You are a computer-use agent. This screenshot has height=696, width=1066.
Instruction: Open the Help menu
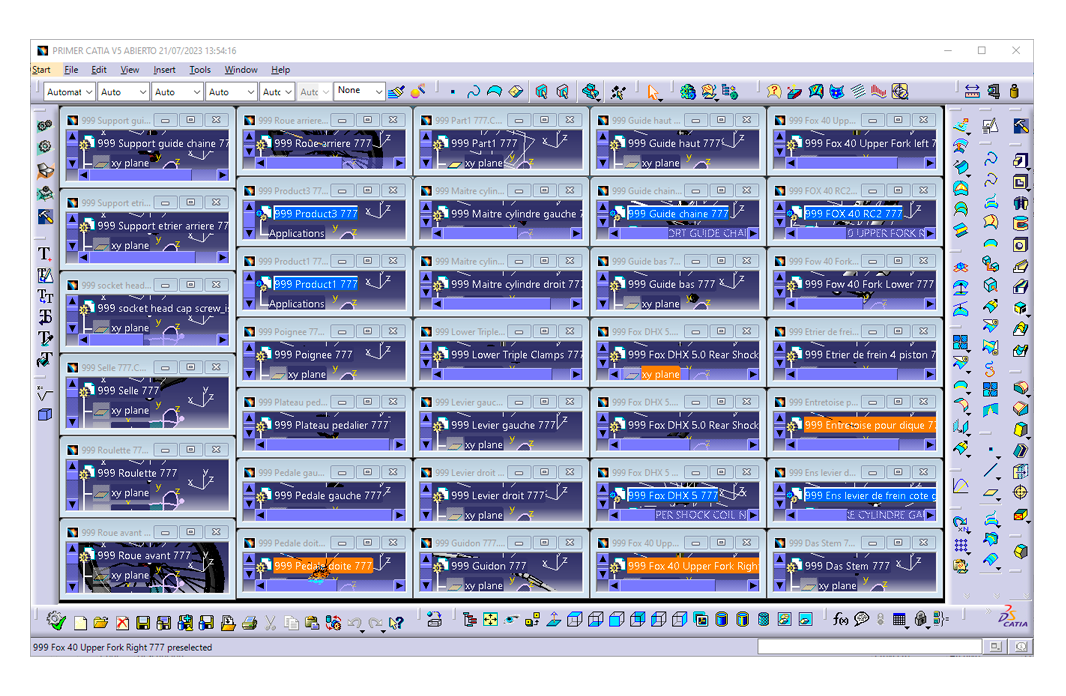coord(280,70)
